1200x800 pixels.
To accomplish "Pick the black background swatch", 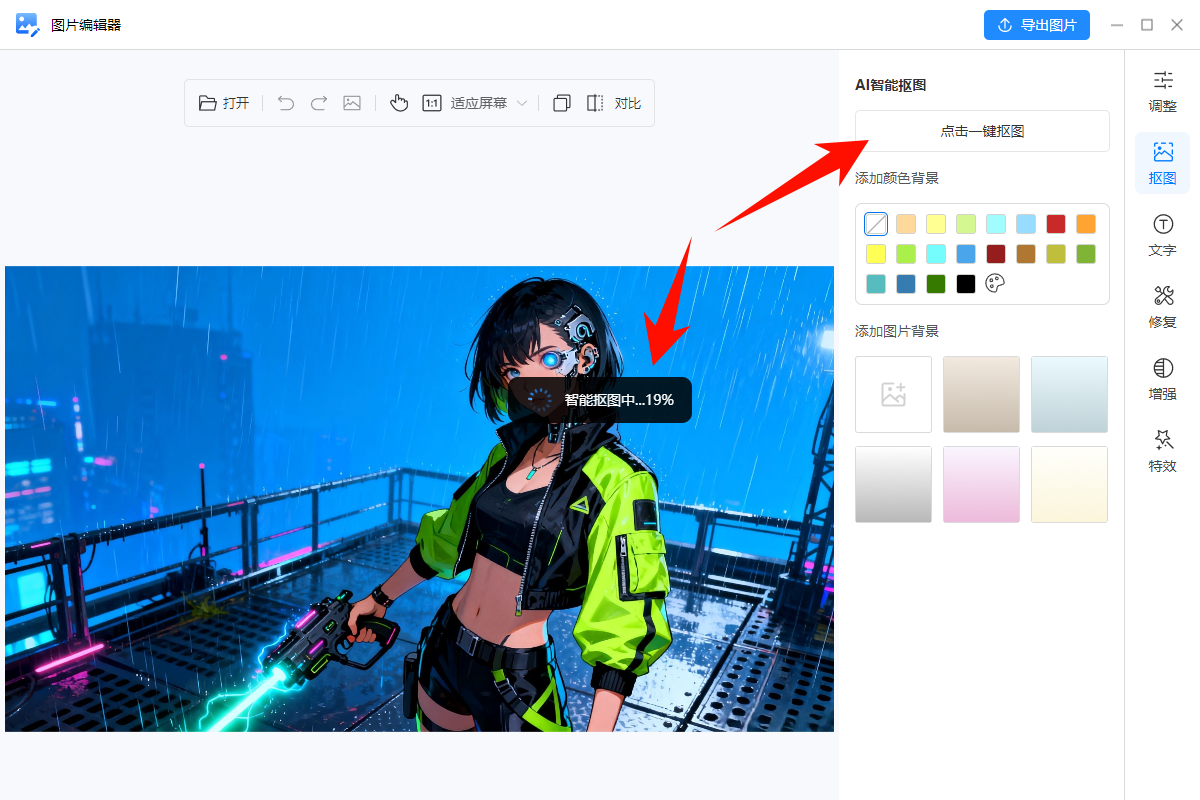I will click(x=966, y=284).
